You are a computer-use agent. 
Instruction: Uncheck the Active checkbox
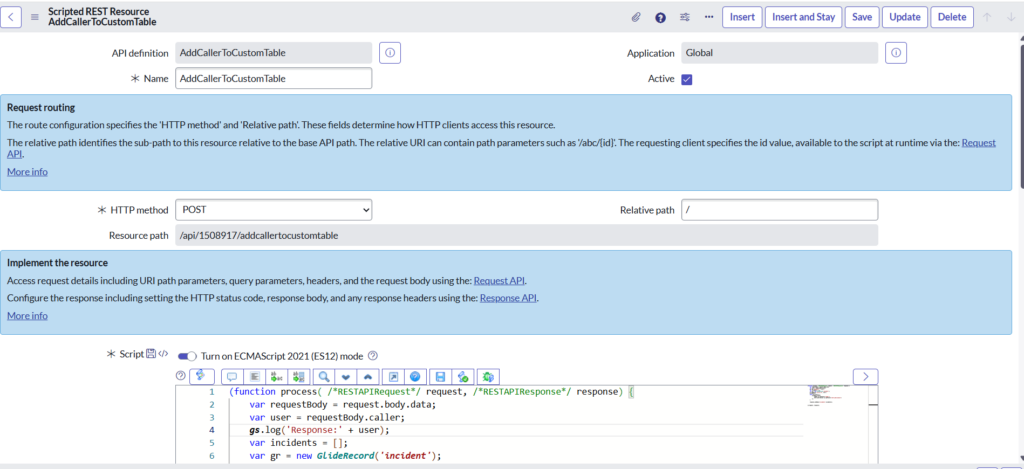(687, 79)
